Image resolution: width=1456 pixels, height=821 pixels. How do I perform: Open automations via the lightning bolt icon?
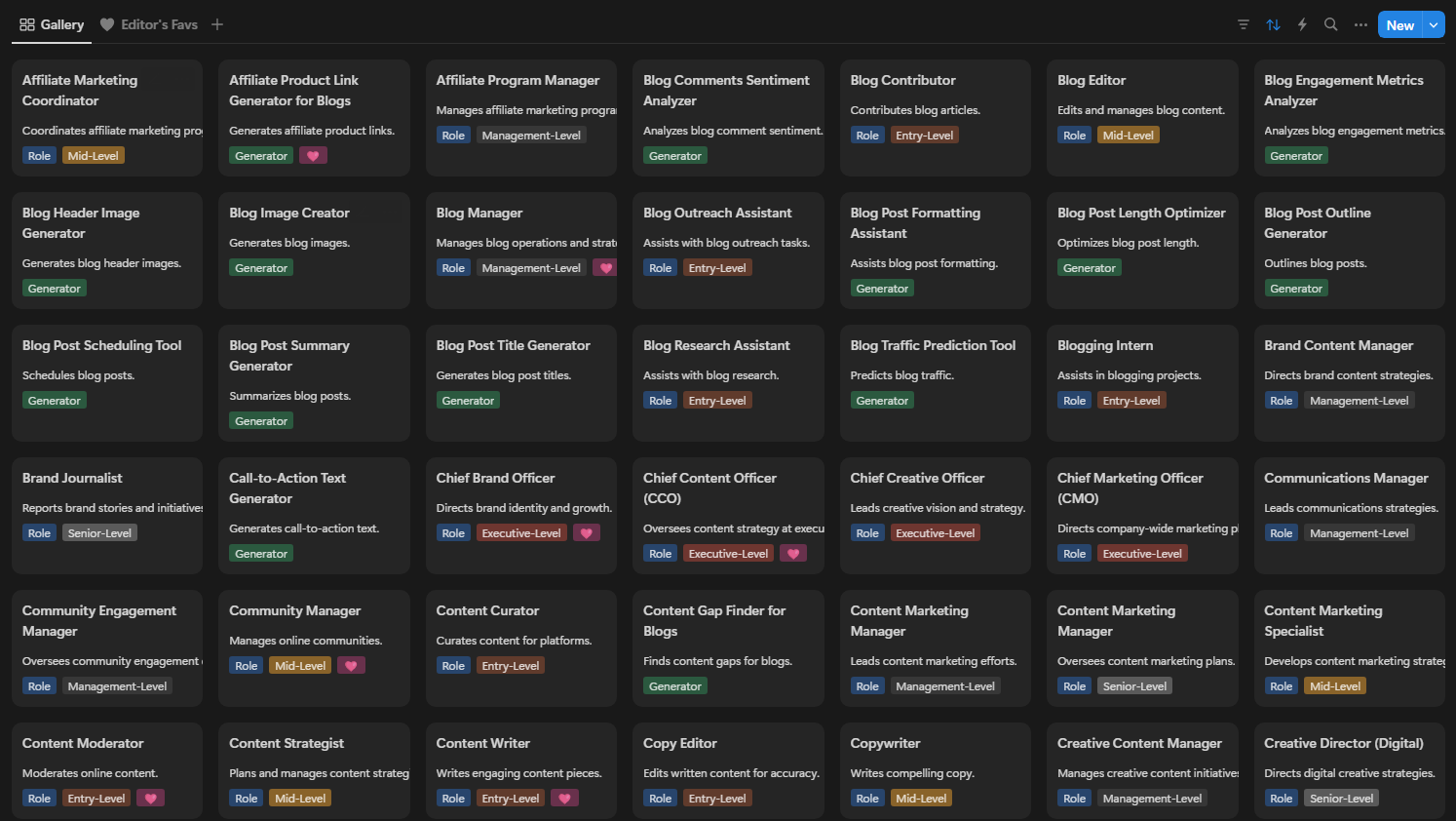coord(1302,24)
